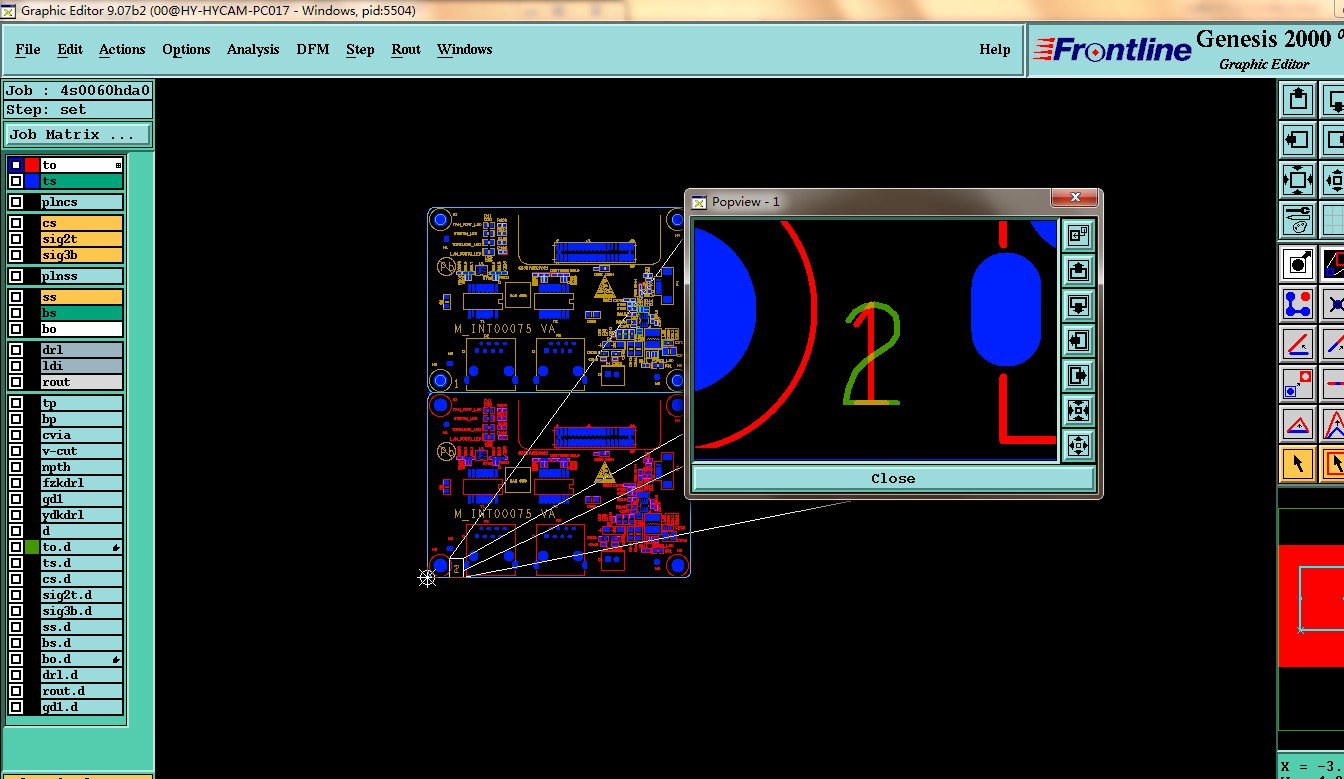Screen dimensions: 1344x779
Task: Click the pan left icon in Popview
Action: (1078, 340)
